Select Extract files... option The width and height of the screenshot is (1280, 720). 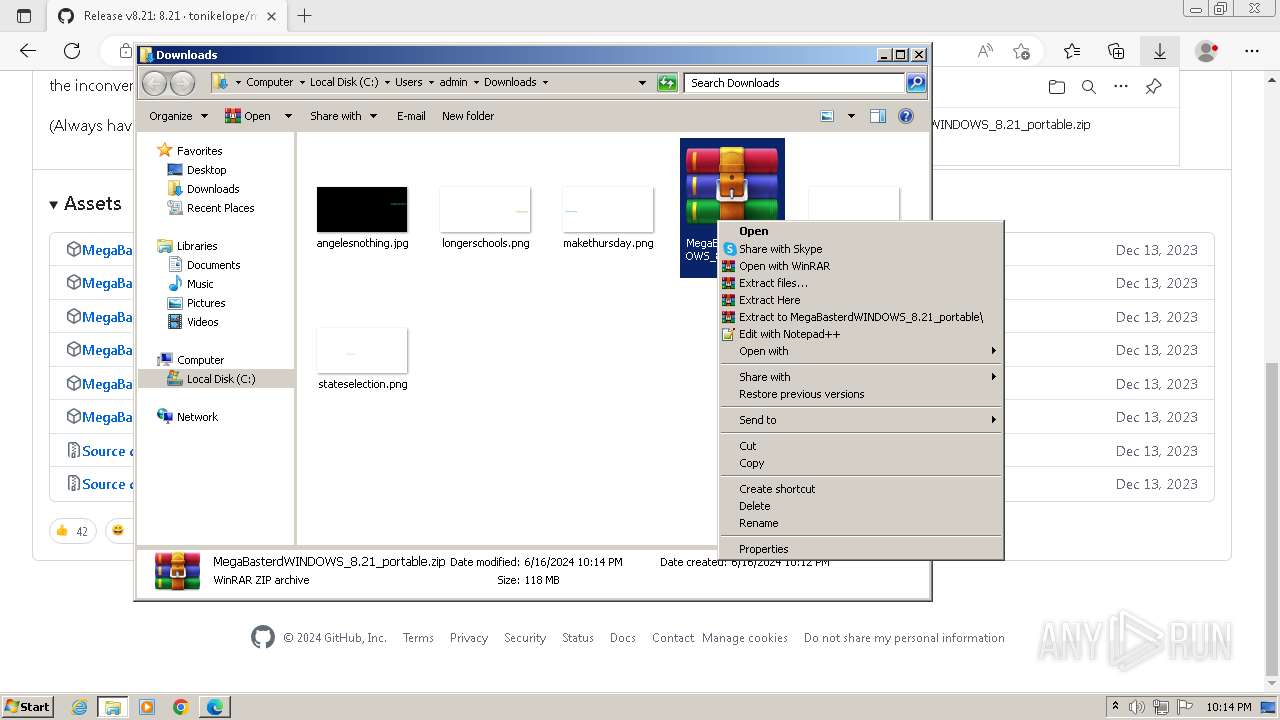pyautogui.click(x=861, y=283)
